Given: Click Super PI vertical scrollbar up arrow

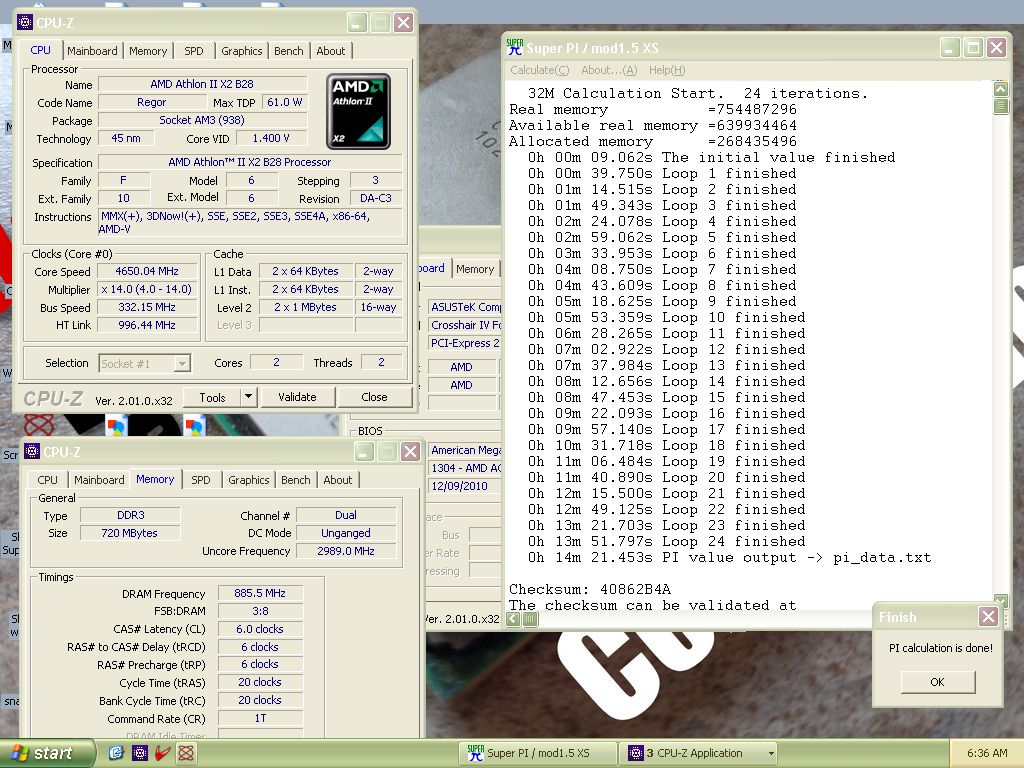Looking at the screenshot, I should point(1000,89).
